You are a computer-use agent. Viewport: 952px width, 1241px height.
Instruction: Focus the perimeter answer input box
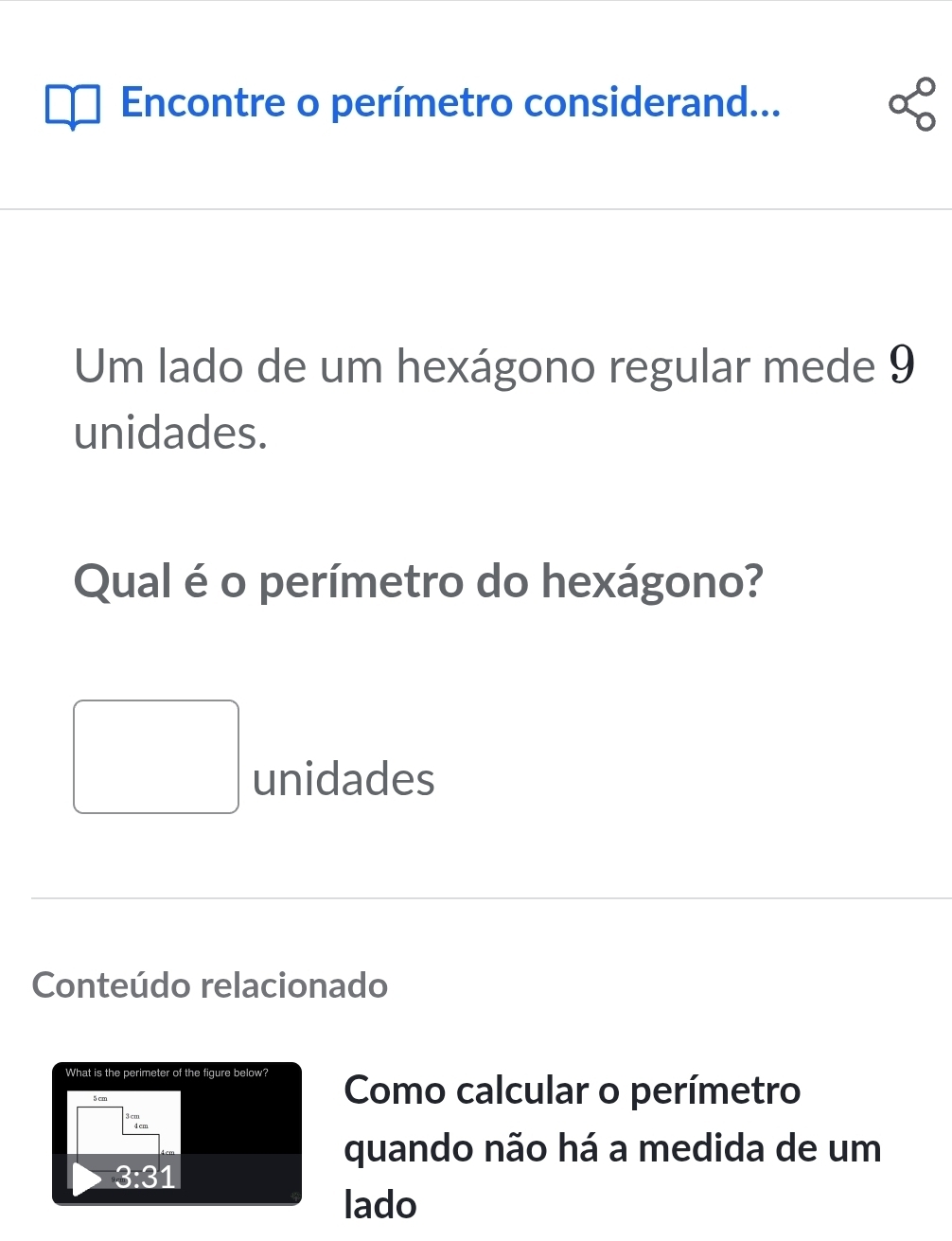pos(156,756)
